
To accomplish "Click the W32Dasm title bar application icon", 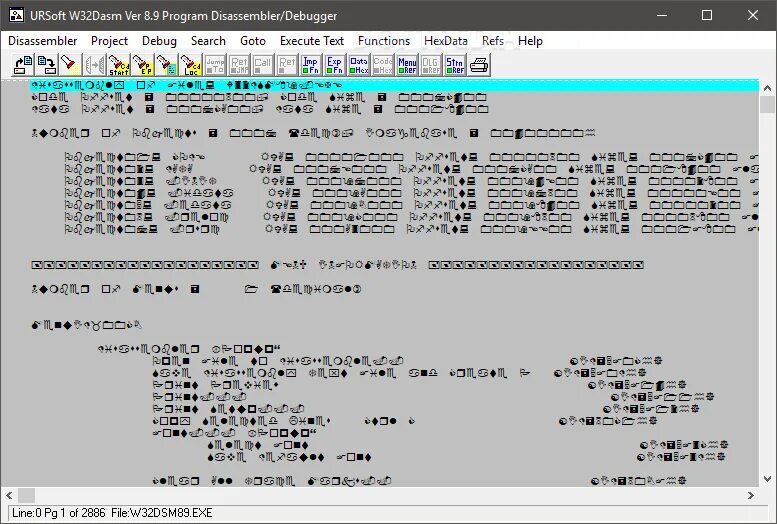I will (x=16, y=15).
